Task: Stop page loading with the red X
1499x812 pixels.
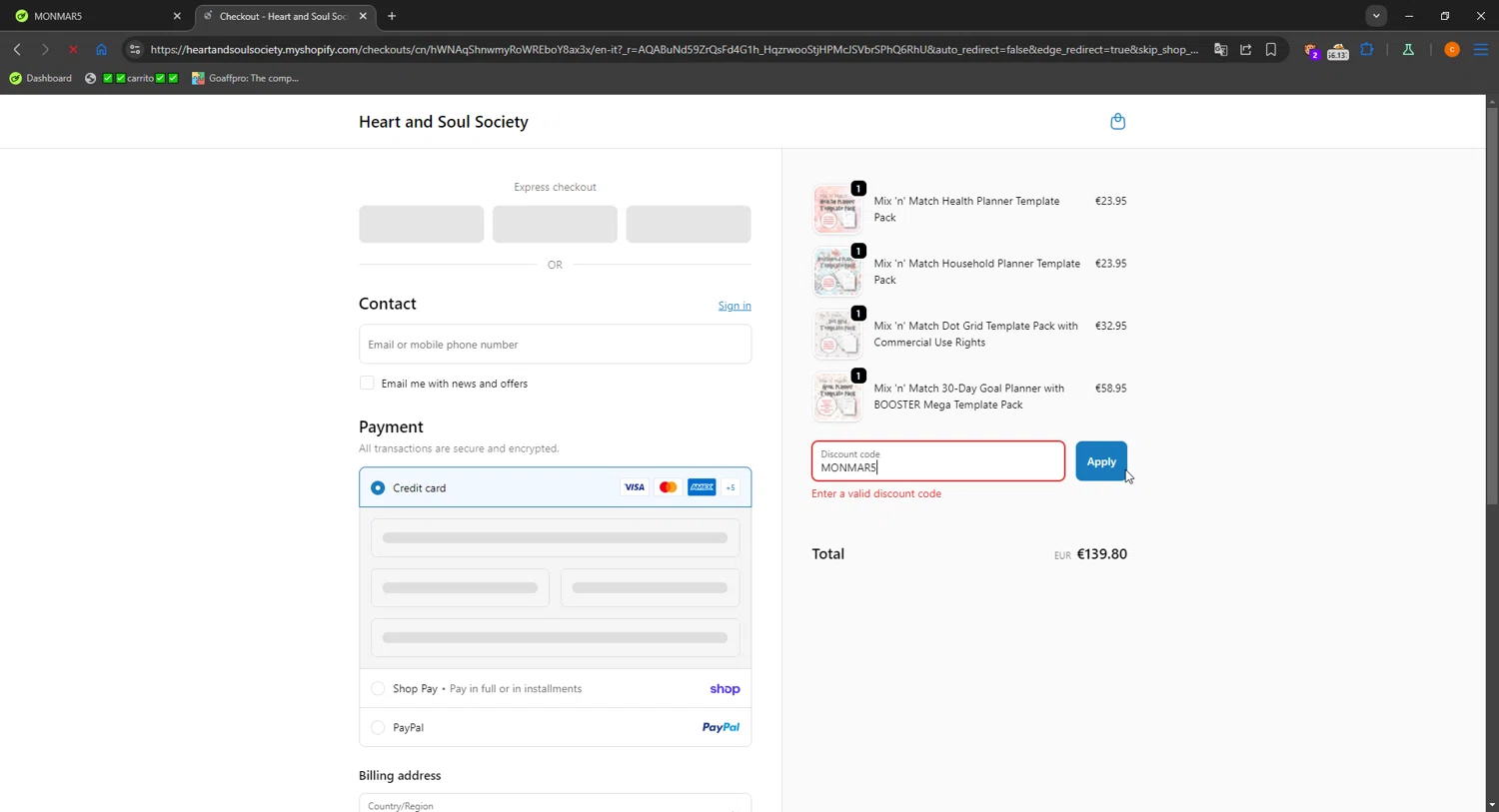Action: [x=73, y=49]
